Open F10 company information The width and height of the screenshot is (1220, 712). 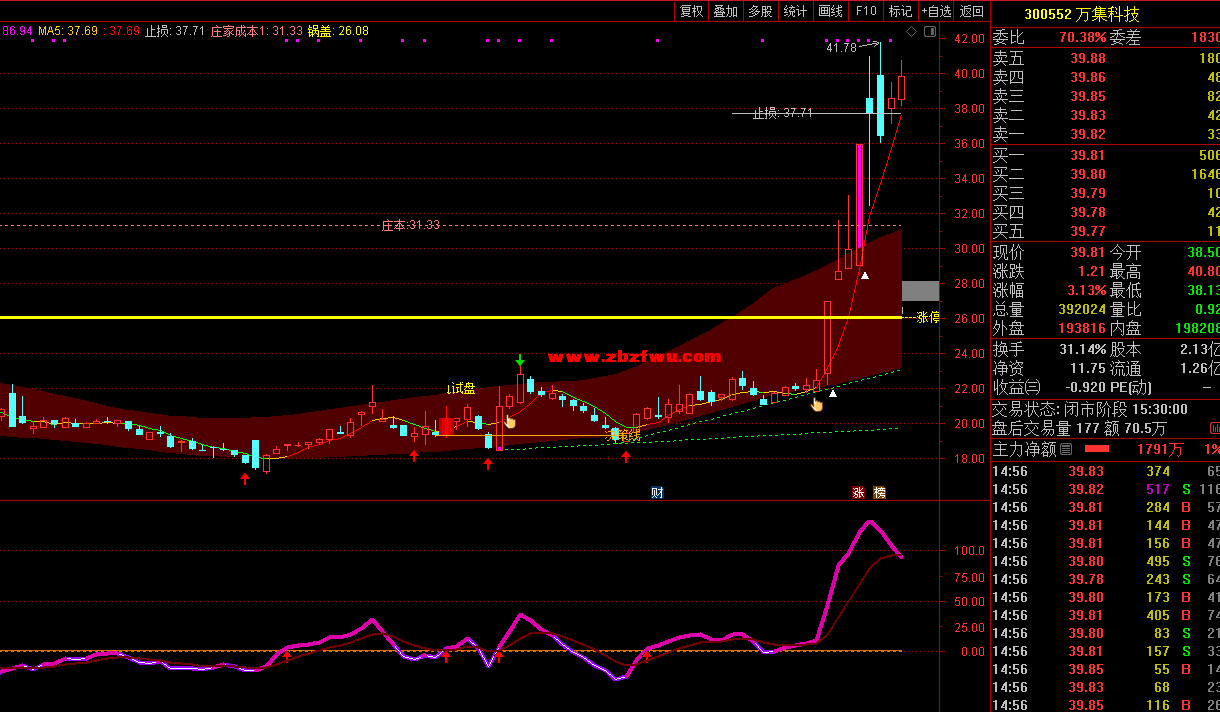point(866,11)
